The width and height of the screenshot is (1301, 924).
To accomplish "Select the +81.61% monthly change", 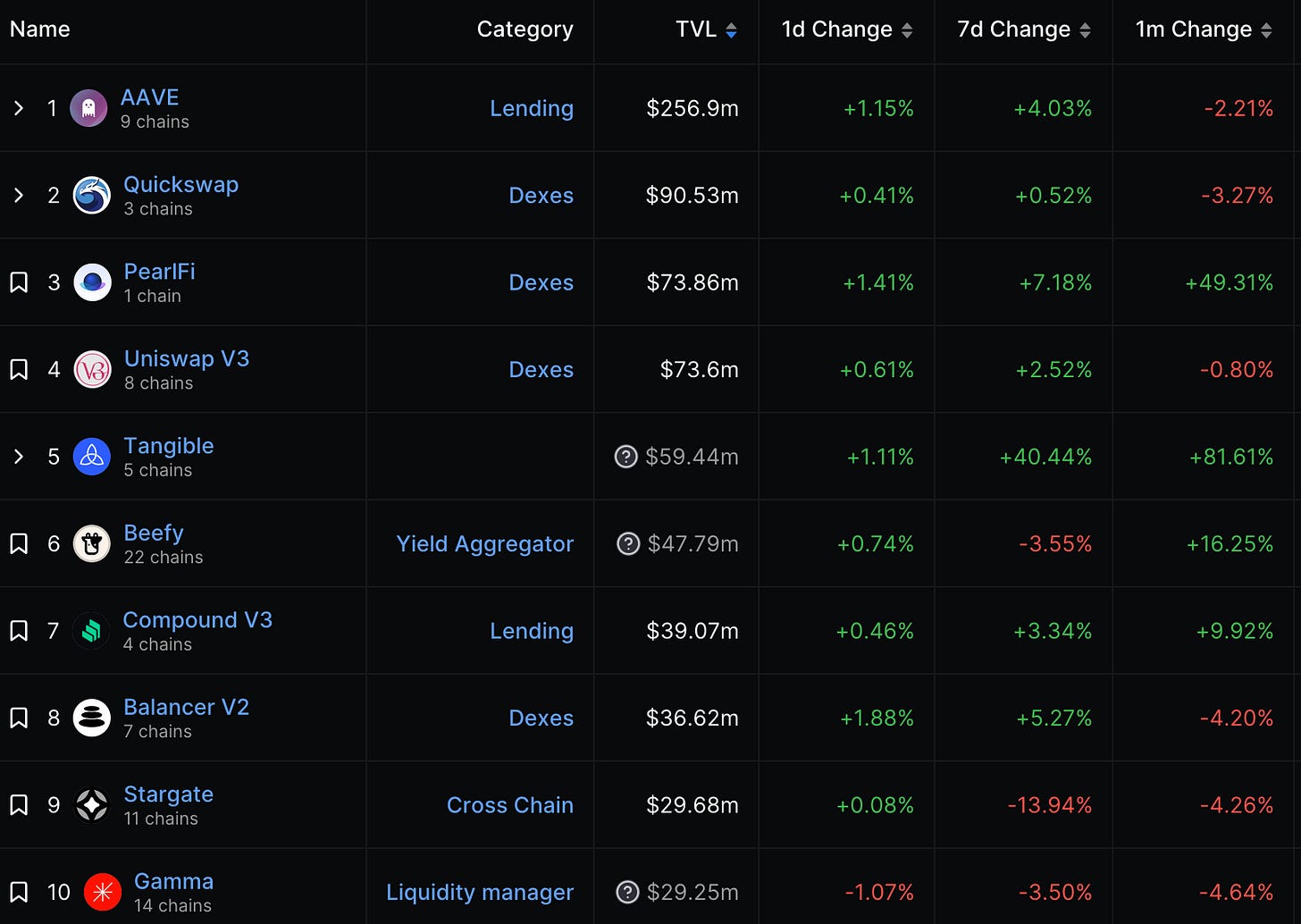I will [x=1231, y=457].
